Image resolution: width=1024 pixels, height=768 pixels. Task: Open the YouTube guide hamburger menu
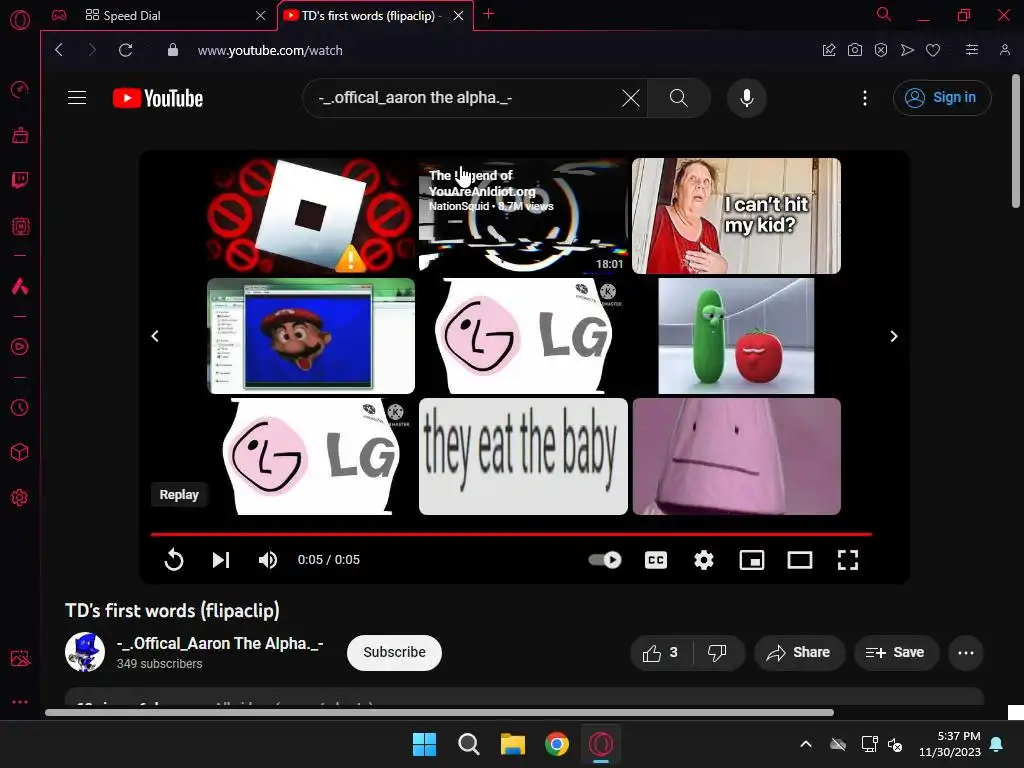[77, 98]
